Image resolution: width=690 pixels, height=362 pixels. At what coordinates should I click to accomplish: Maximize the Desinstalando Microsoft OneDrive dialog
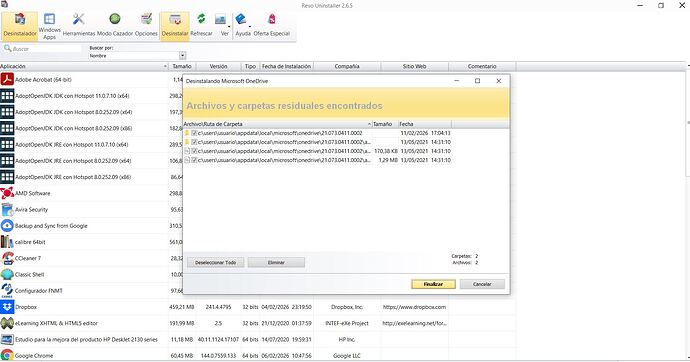point(477,81)
